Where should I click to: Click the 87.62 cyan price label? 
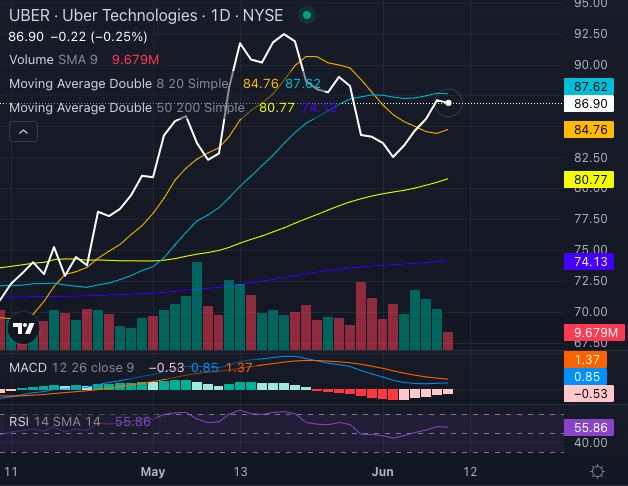coord(588,87)
